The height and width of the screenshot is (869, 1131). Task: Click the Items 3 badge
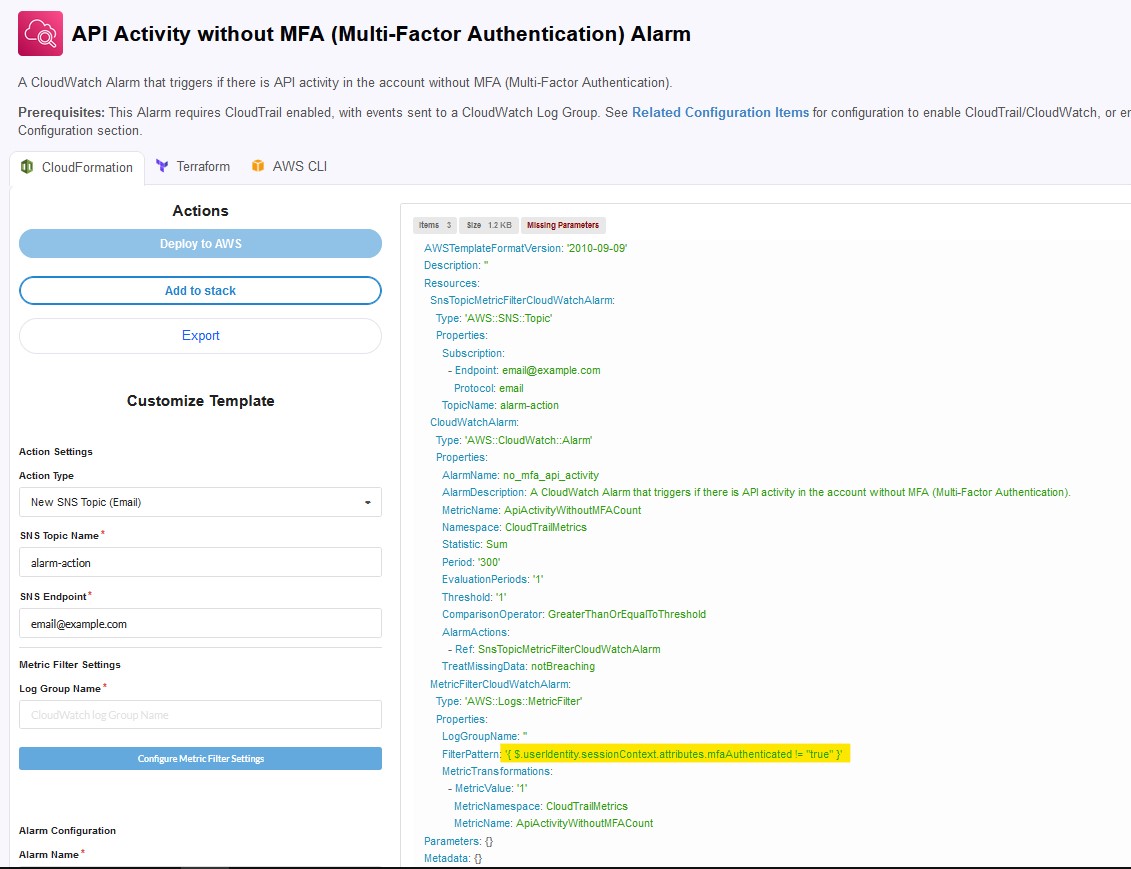click(435, 225)
